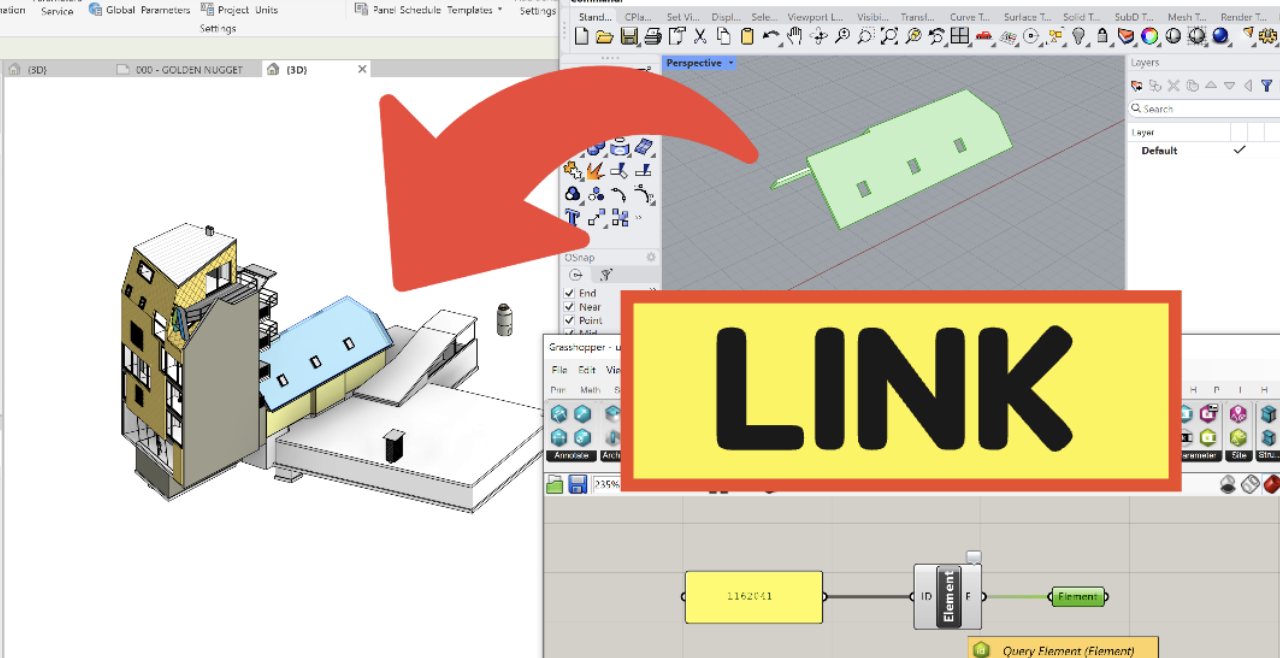Click the Undo arrow icon in Rhino
Image resolution: width=1280 pixels, height=658 pixels.
(770, 37)
